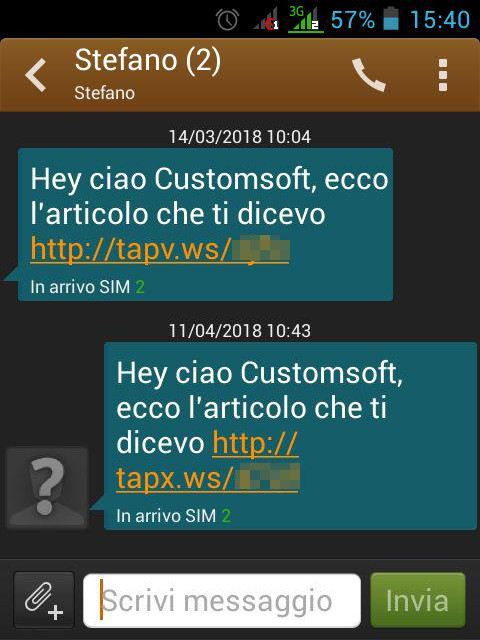Tap the 57% battery percentage

353,20
